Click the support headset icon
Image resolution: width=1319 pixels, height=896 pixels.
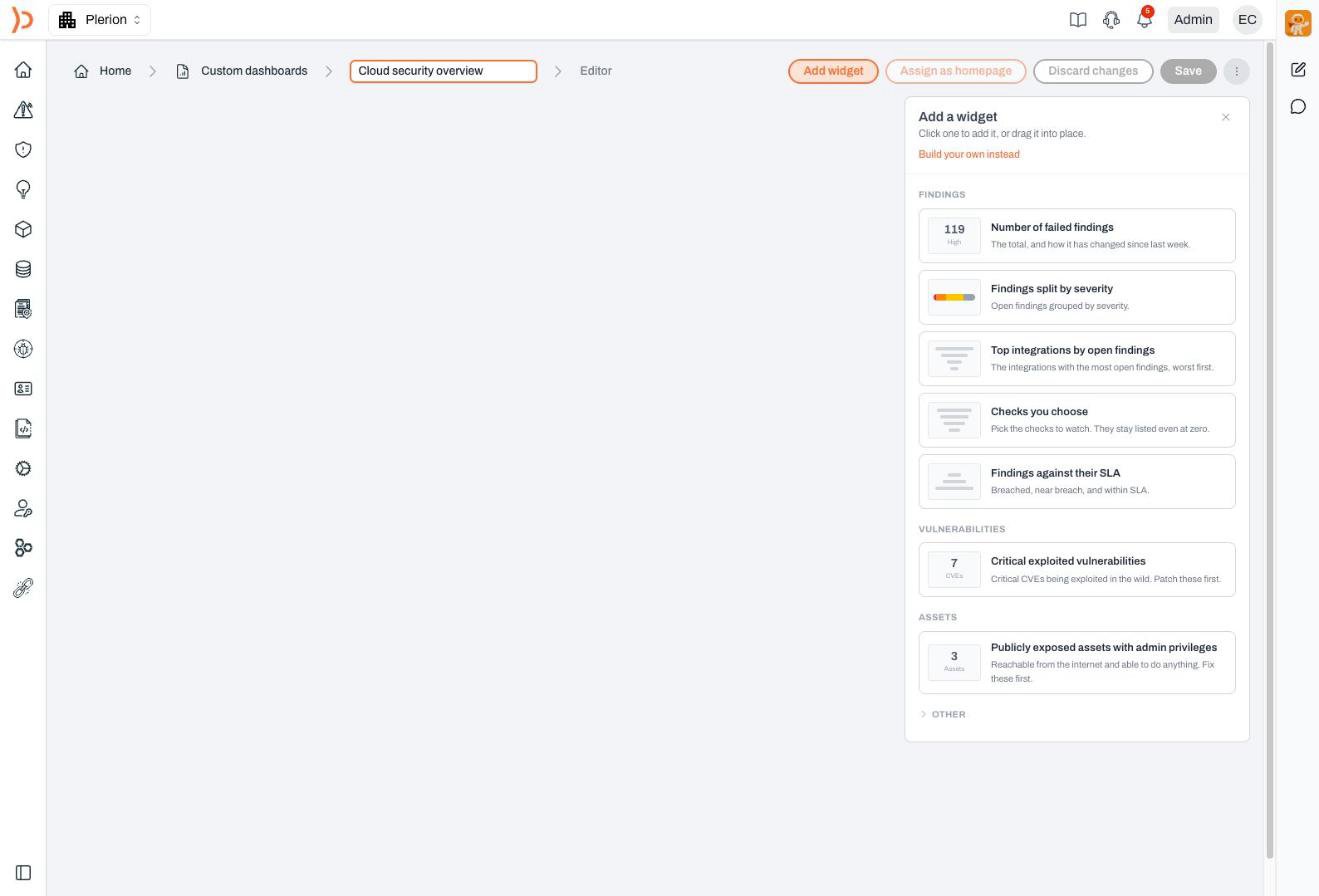[1111, 20]
